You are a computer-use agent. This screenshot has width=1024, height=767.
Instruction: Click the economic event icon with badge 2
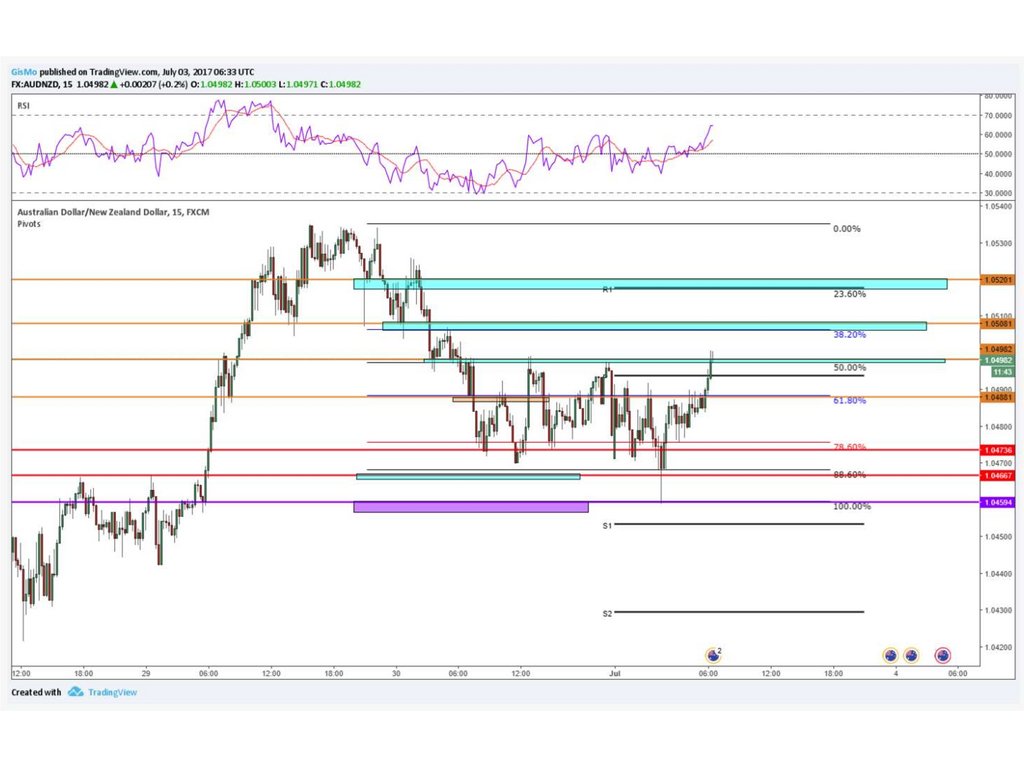712,655
